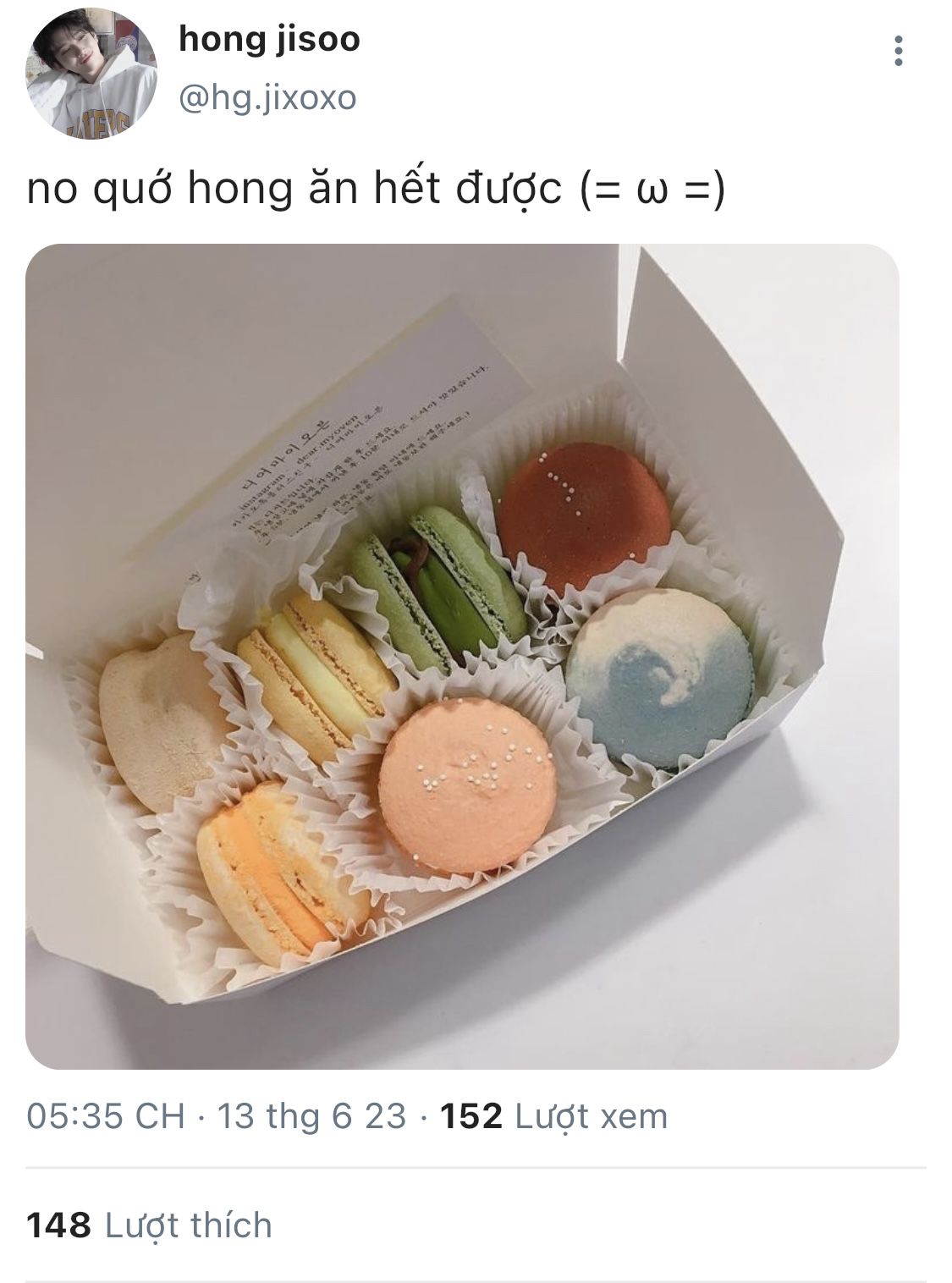This screenshot has height=1283, width=952.
Task: View the 148 Lượt thích list
Action: [x=150, y=1225]
